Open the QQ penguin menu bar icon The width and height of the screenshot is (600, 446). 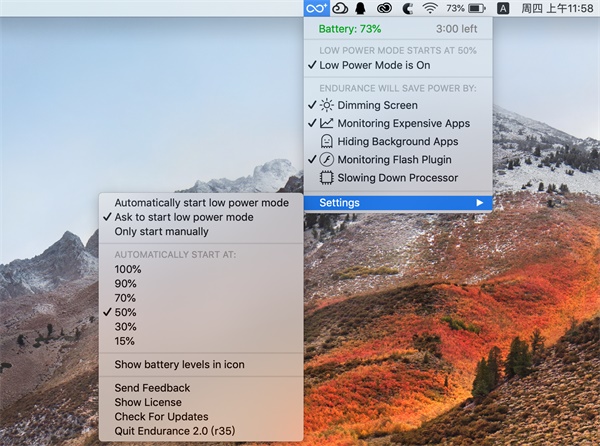360,8
